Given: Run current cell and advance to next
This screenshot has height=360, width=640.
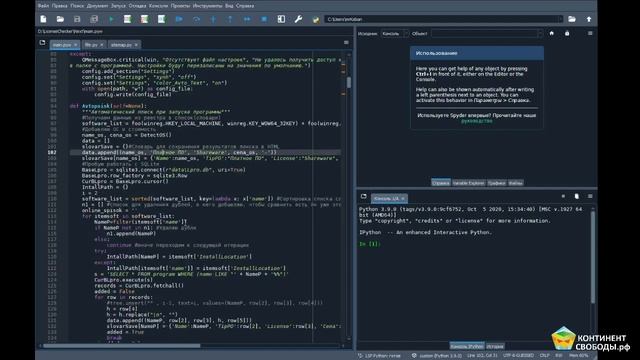Looking at the screenshot, I should click(144, 19).
